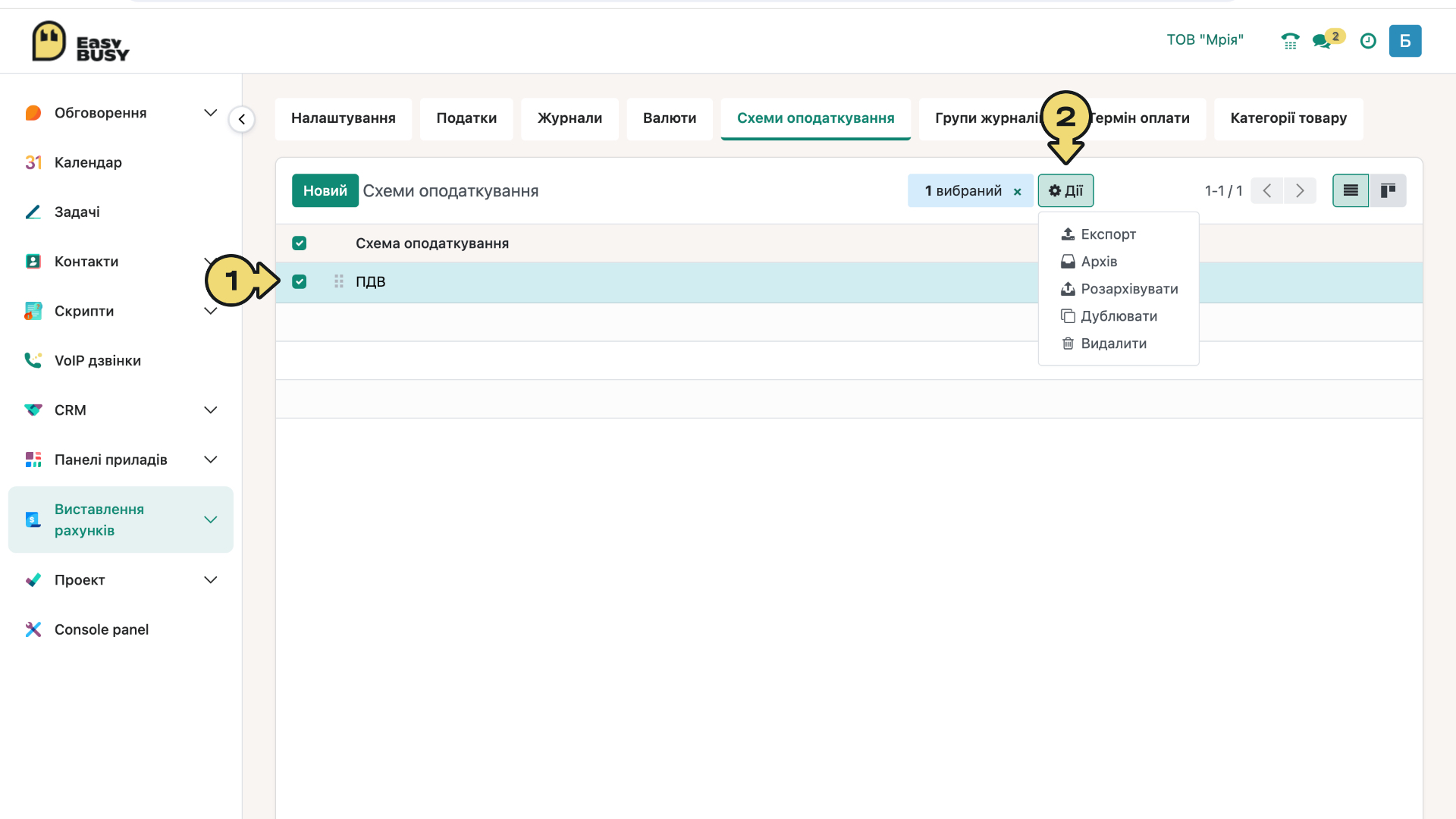Click the Скрипти sidebar icon
The image size is (1456, 819).
(x=33, y=311)
